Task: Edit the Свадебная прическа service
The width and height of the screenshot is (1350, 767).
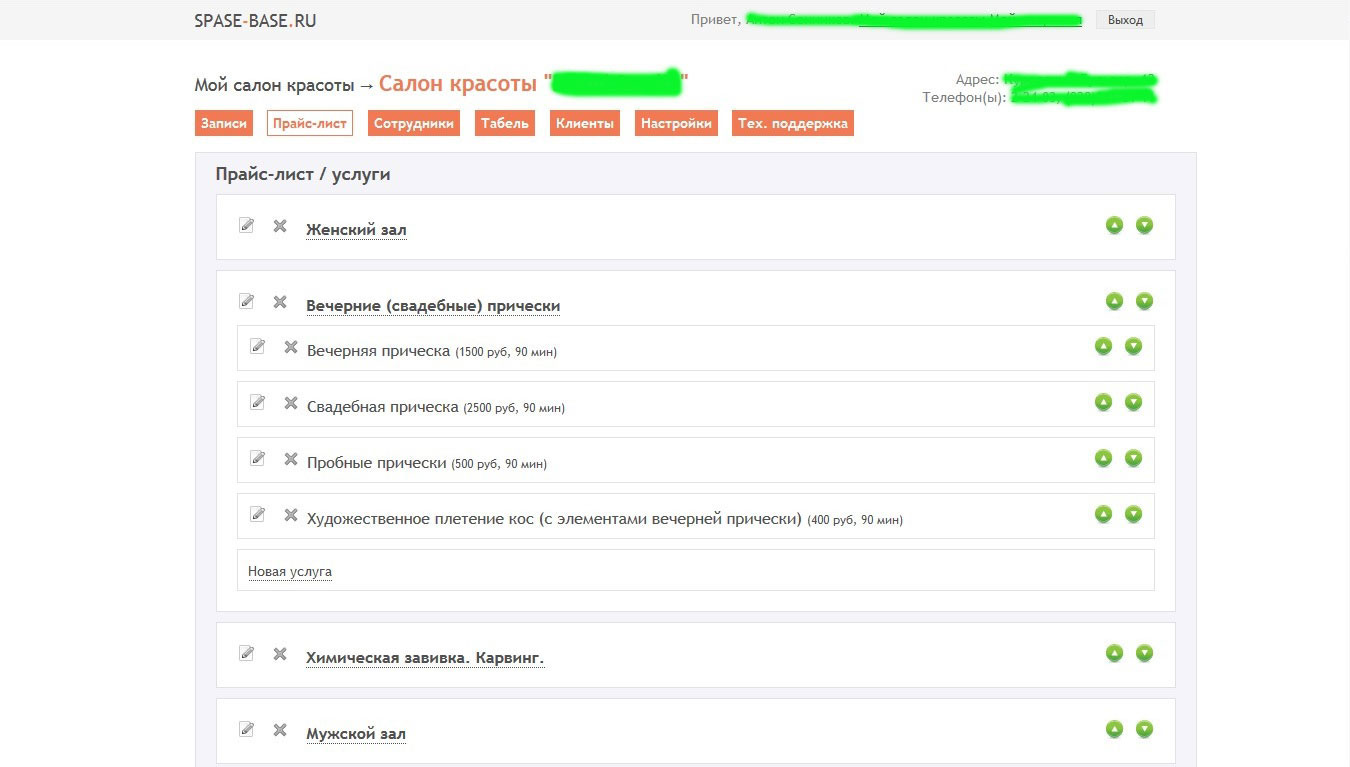Action: point(258,402)
